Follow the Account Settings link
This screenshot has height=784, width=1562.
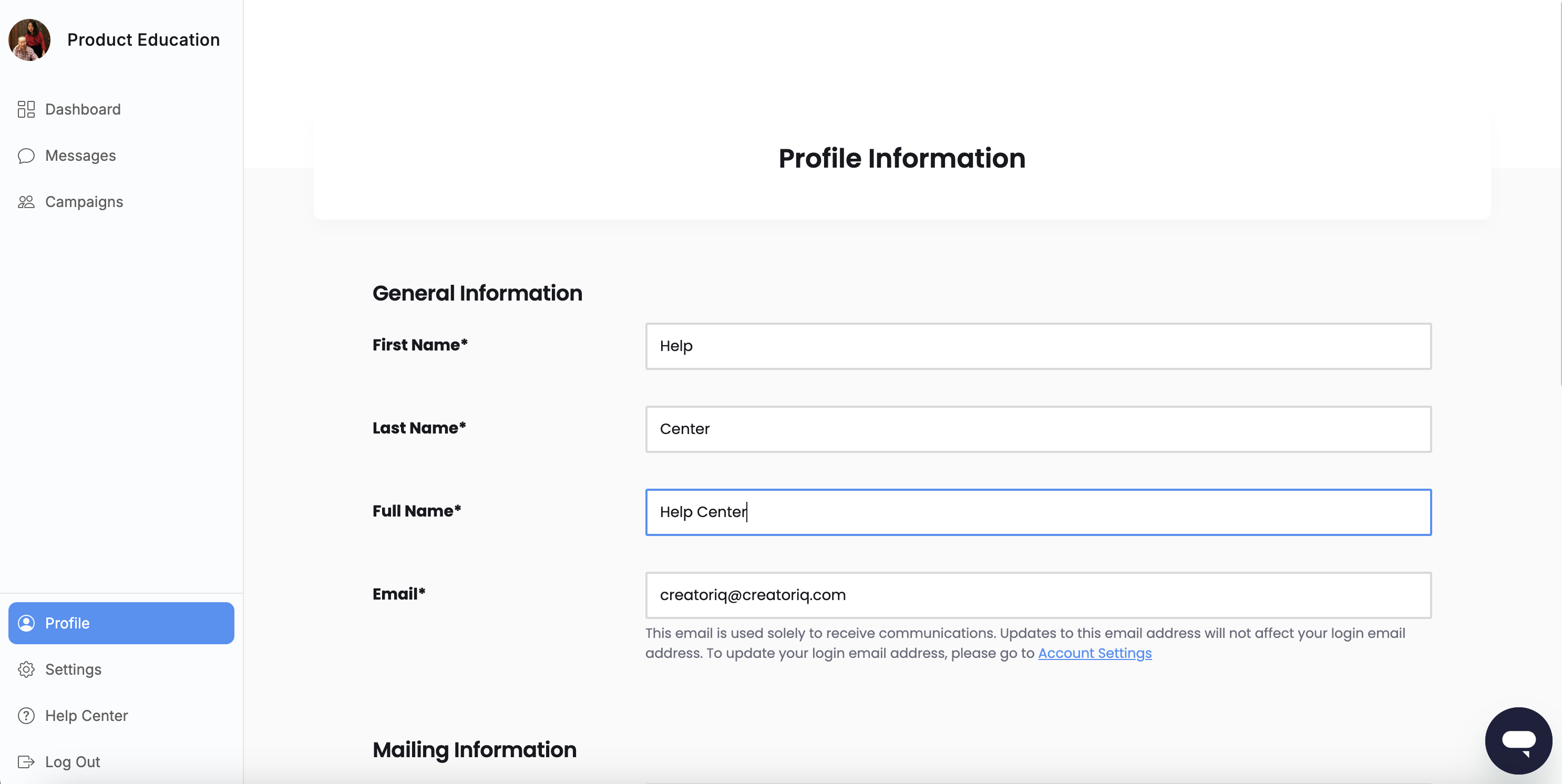click(x=1094, y=653)
